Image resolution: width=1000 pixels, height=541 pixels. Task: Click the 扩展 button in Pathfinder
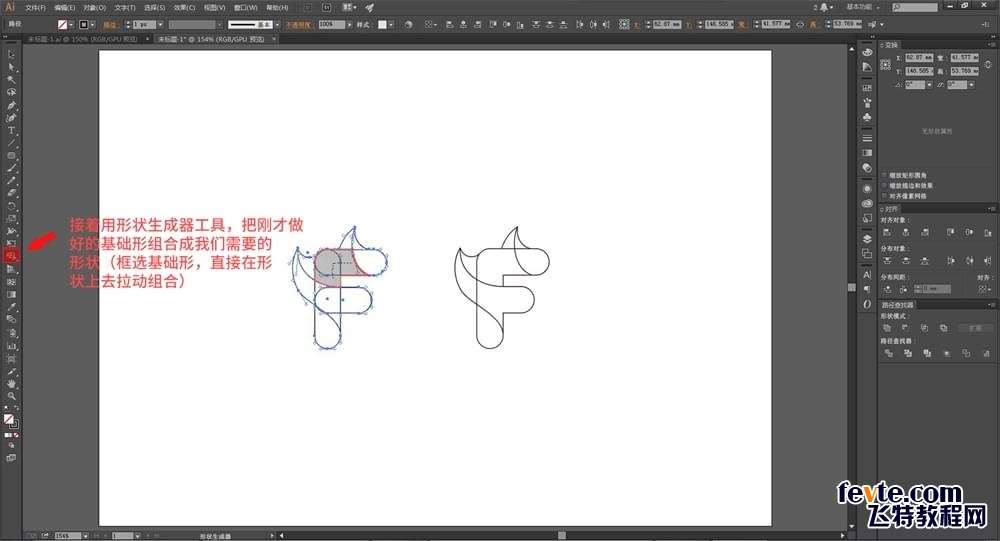(x=976, y=327)
